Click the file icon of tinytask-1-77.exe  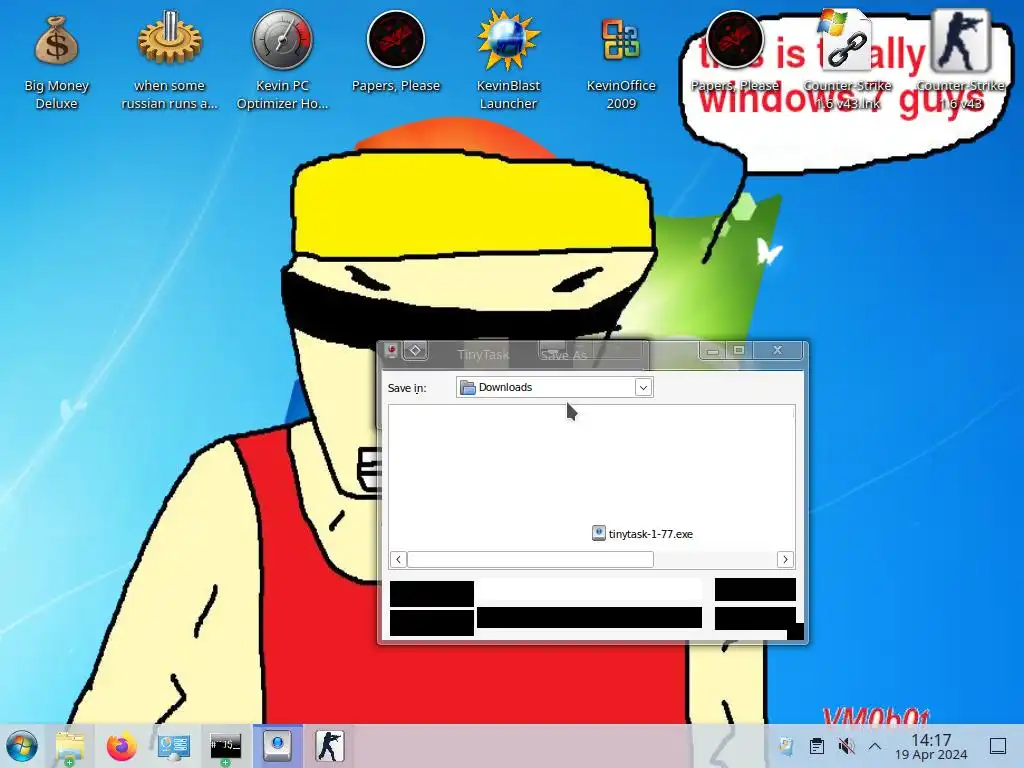(598, 534)
